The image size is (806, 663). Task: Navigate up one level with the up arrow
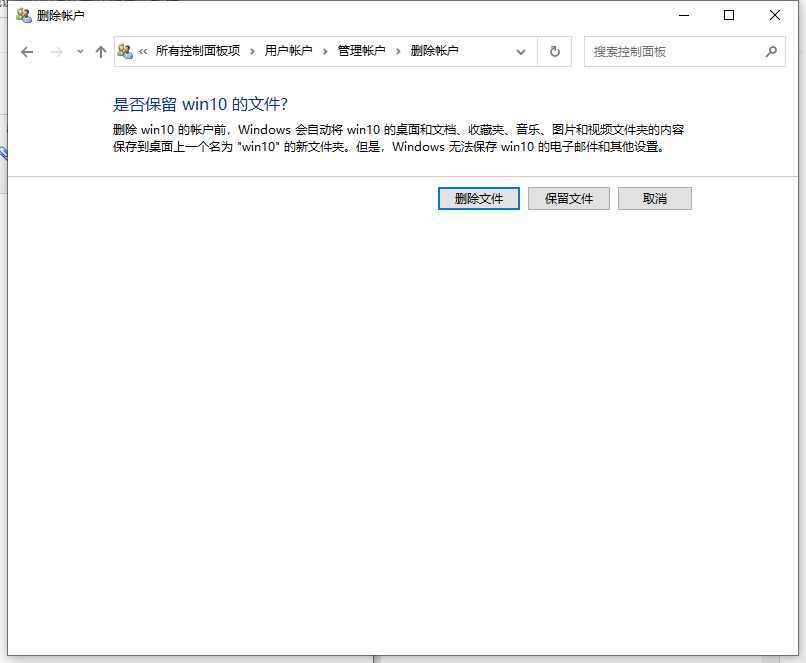point(100,51)
